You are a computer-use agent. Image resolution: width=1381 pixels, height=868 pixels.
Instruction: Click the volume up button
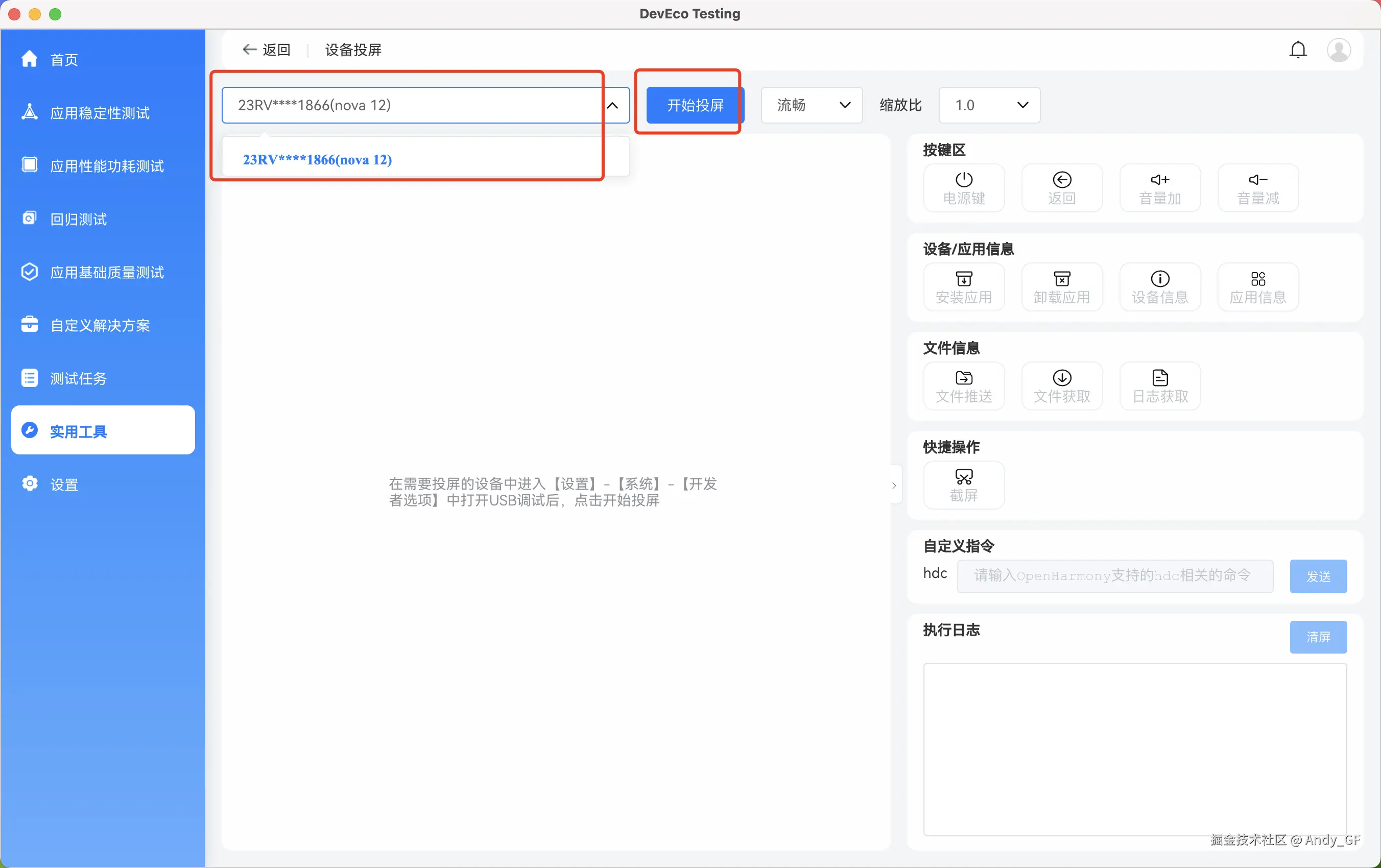point(1160,188)
